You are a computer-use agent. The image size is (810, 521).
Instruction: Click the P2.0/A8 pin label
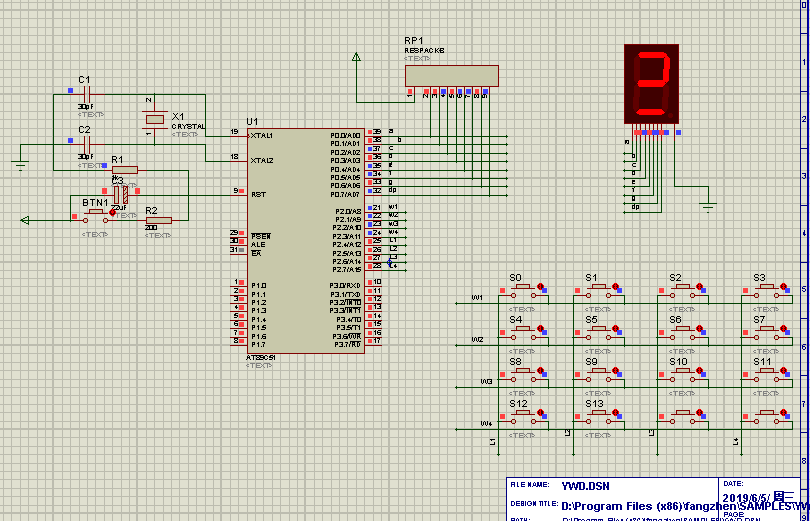tap(348, 212)
